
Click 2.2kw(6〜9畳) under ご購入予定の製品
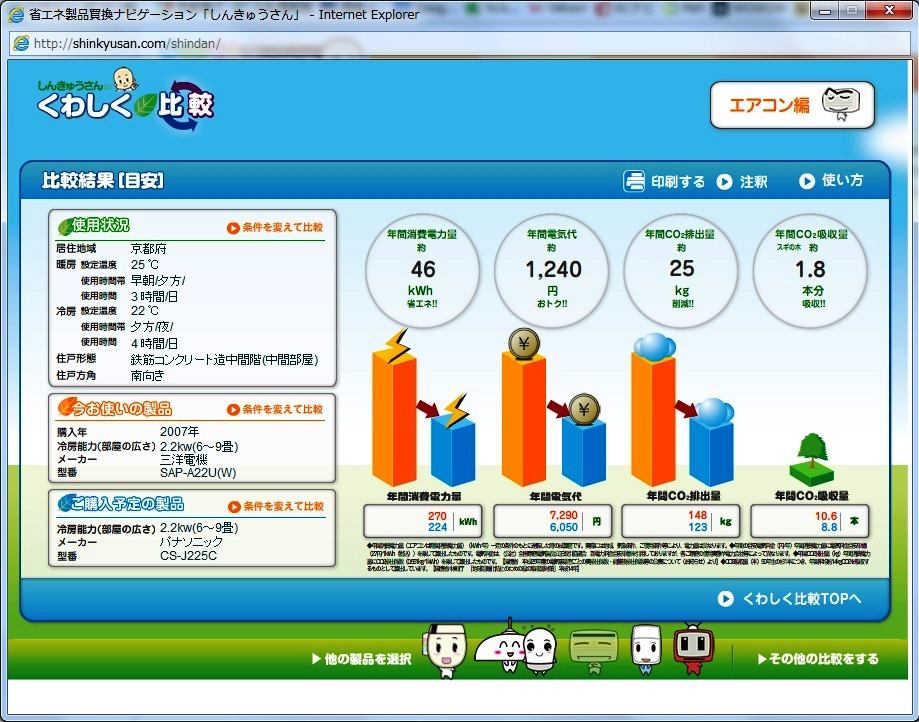(x=199, y=528)
